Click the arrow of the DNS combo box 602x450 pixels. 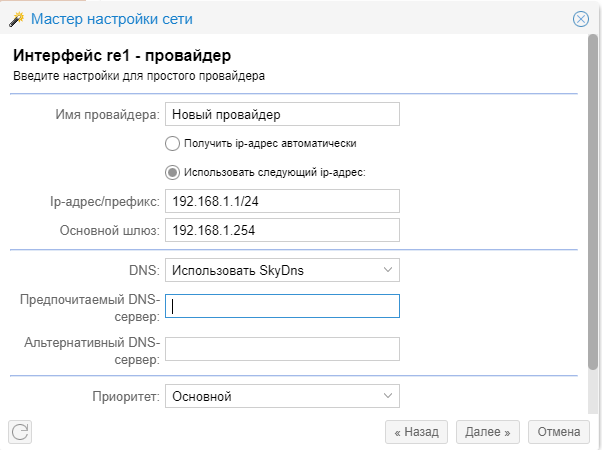(x=388, y=270)
